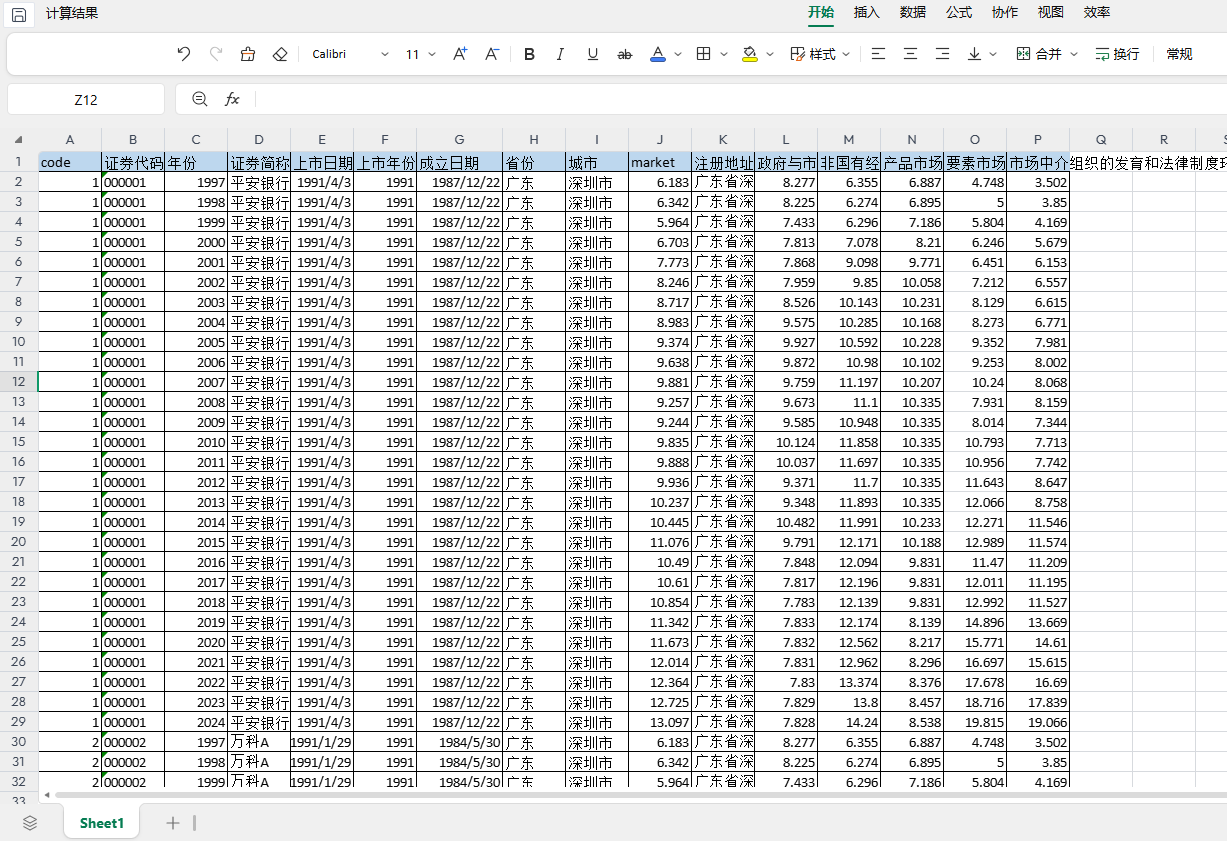Click the clear formatting eraser icon
The image size is (1227, 841).
(x=280, y=54)
